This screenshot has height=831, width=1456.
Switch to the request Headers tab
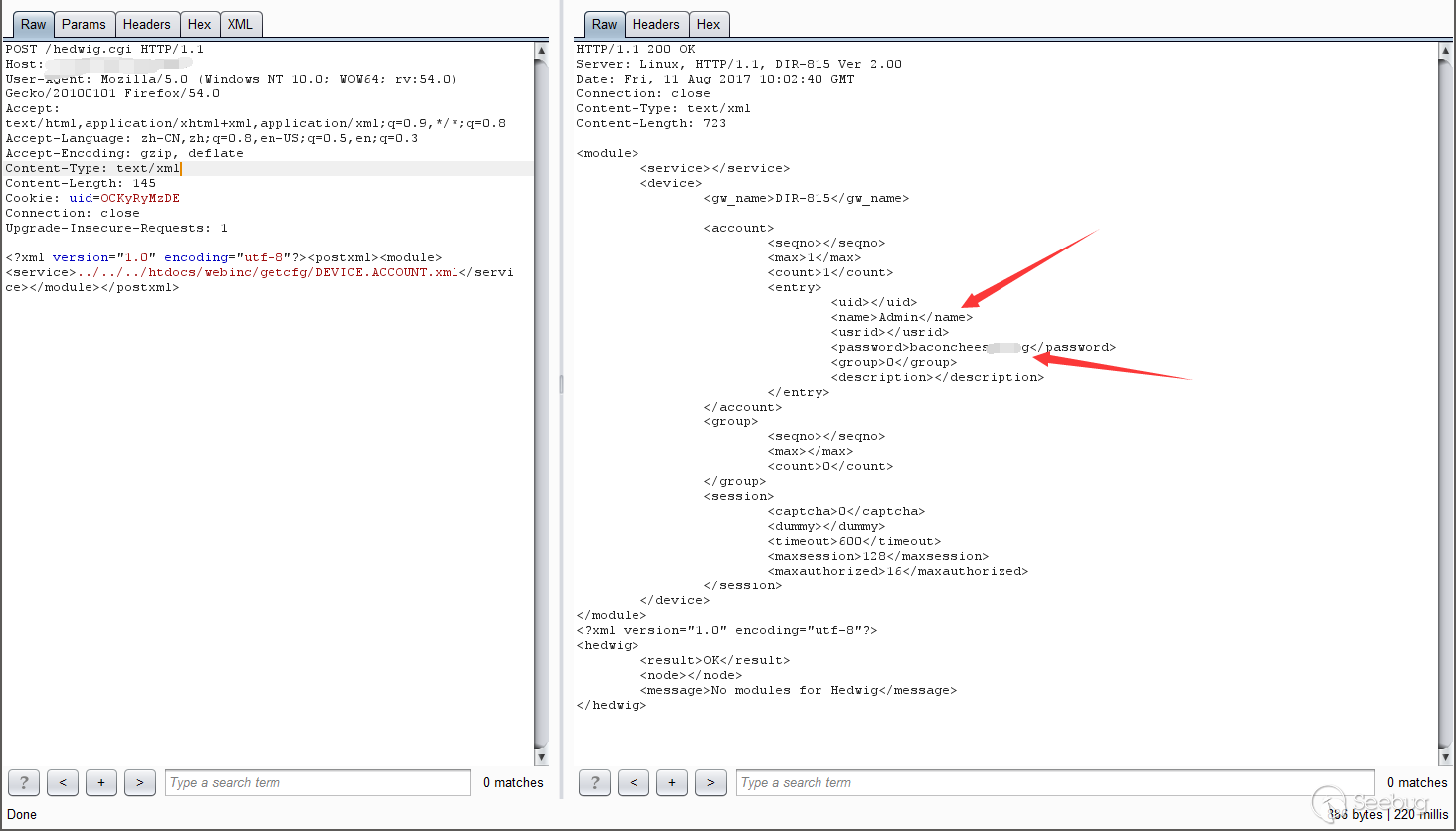coord(147,24)
